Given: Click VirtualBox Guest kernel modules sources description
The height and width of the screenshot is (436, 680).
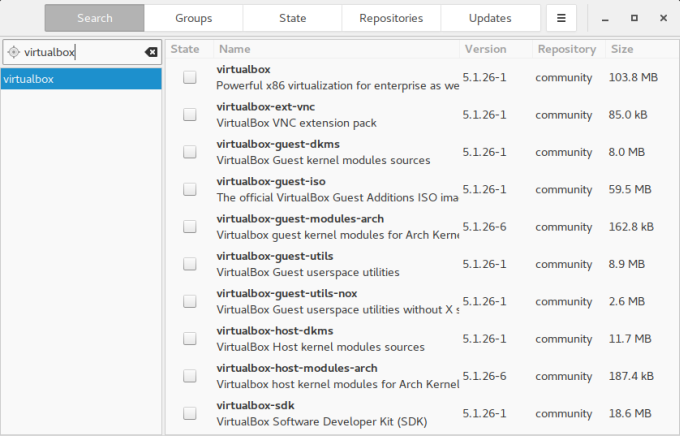Looking at the screenshot, I should (323, 160).
